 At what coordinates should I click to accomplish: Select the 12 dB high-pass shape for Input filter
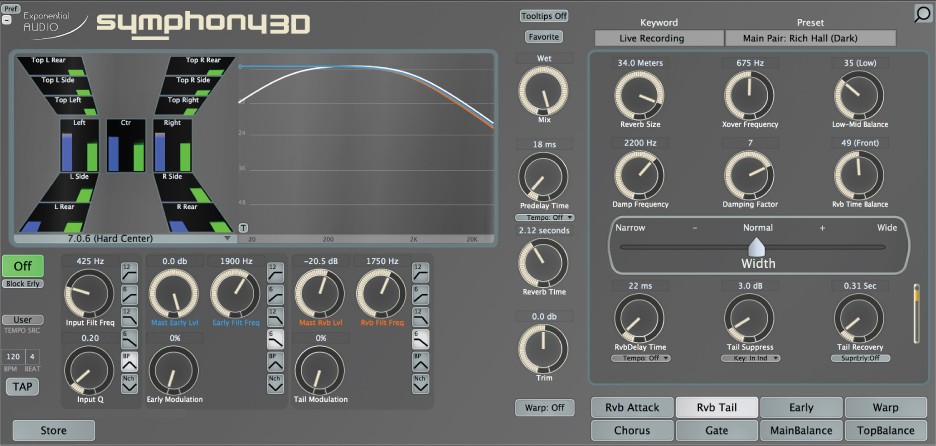pyautogui.click(x=130, y=272)
